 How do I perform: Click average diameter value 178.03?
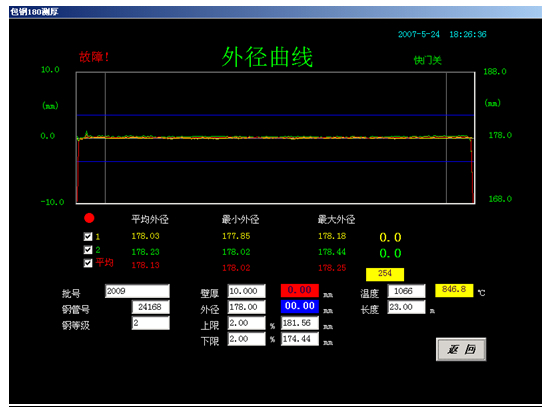click(x=145, y=236)
